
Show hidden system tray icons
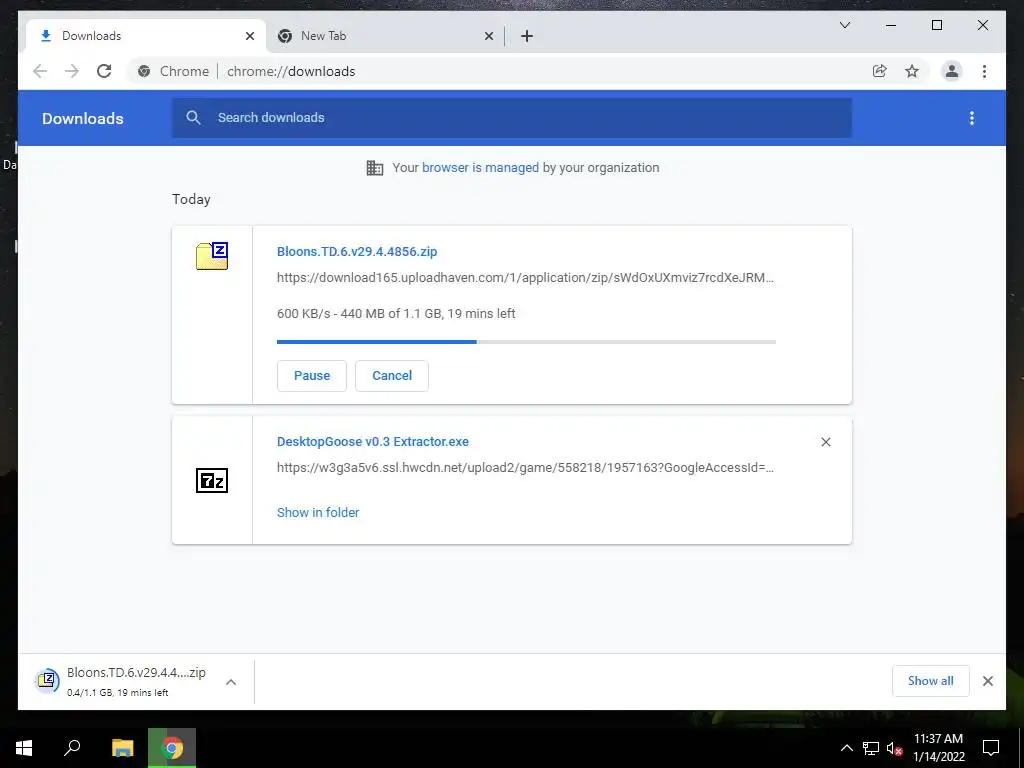[x=846, y=748]
